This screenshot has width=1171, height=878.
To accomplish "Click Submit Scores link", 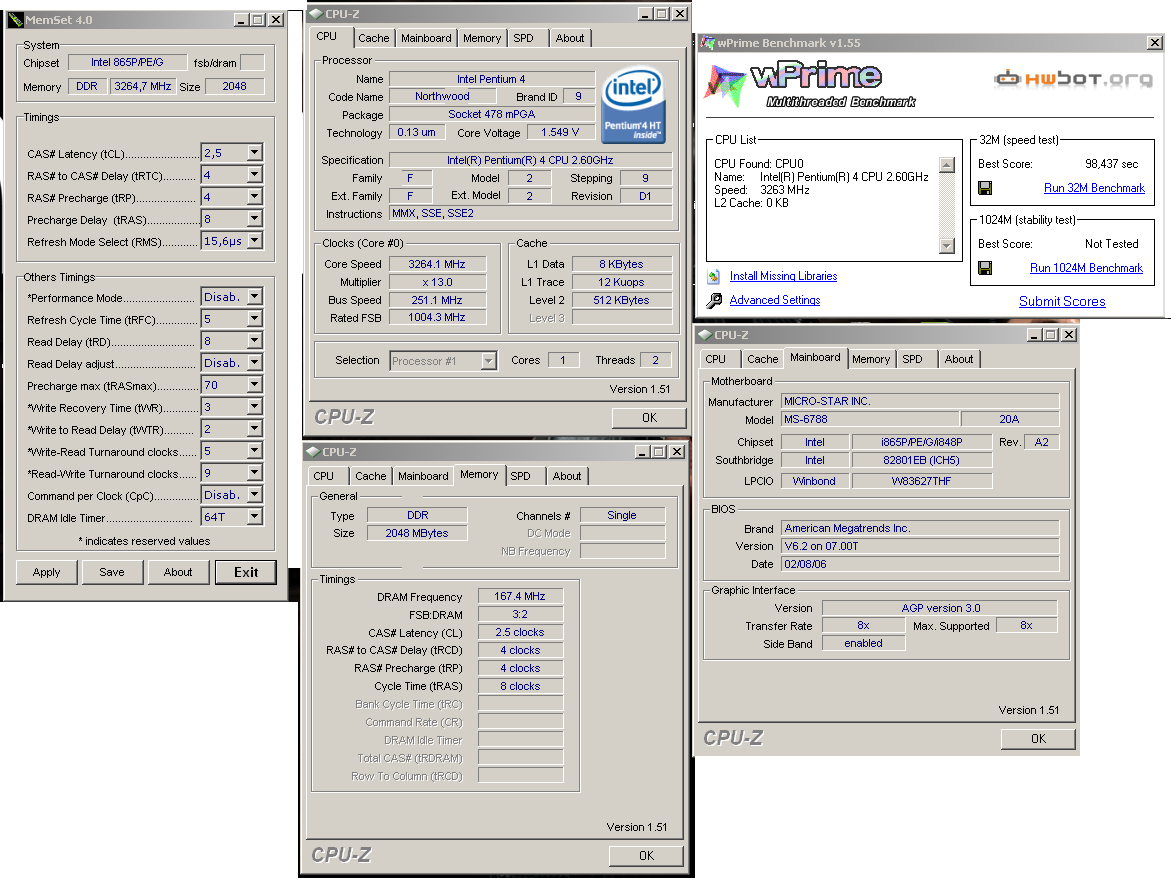I will pos(1062,302).
